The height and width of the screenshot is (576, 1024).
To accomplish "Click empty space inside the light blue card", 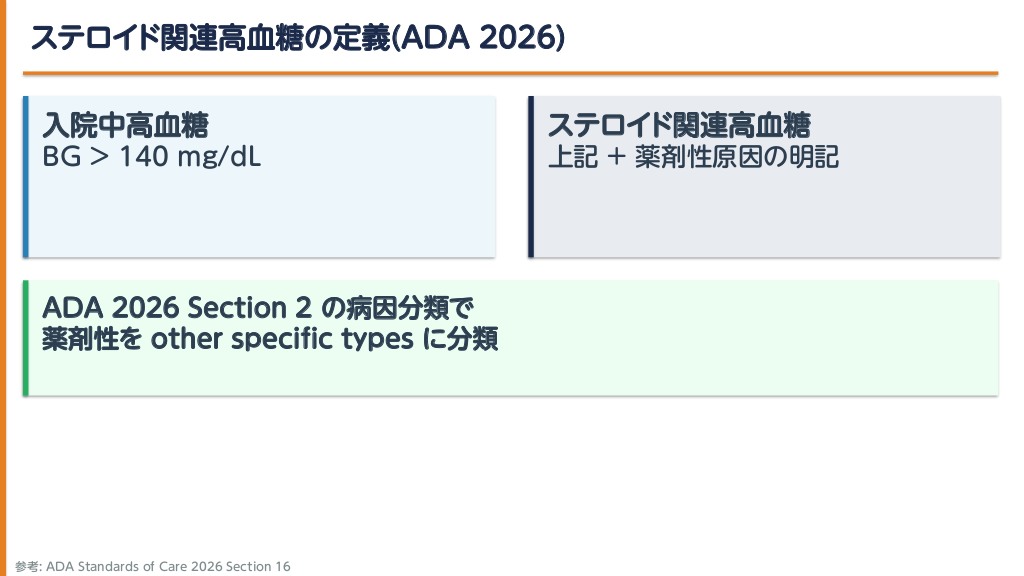I will (x=260, y=215).
